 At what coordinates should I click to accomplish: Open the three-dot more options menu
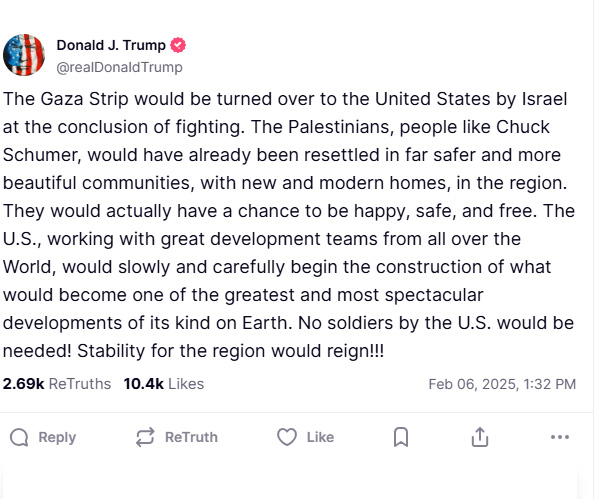pos(560,437)
